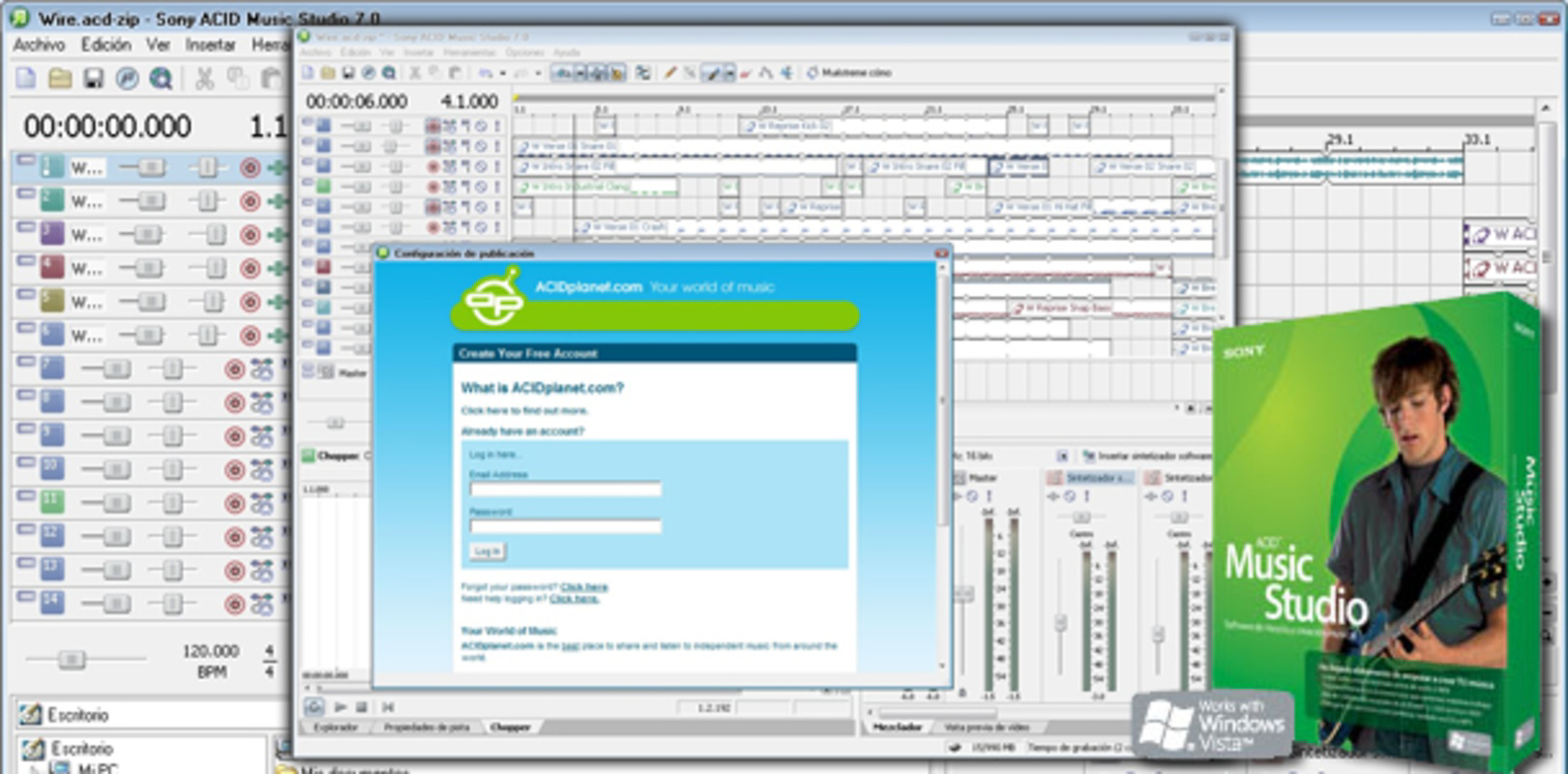This screenshot has width=1568, height=774.
Task: Toggle first track solo exclamation in middle window
Action: coord(497,126)
